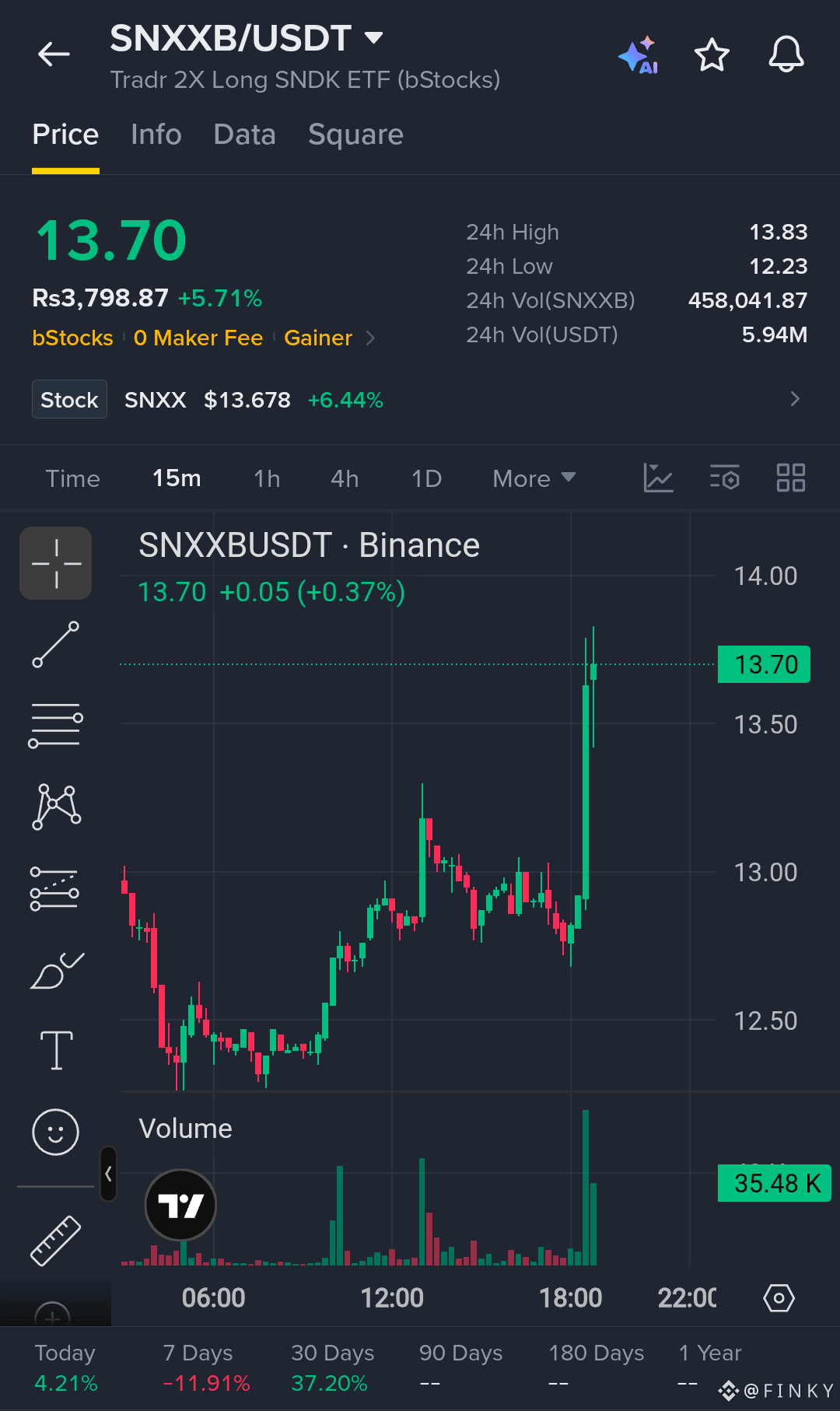
Task: Collapse the drawing toolbar arrow
Action: (x=108, y=1174)
